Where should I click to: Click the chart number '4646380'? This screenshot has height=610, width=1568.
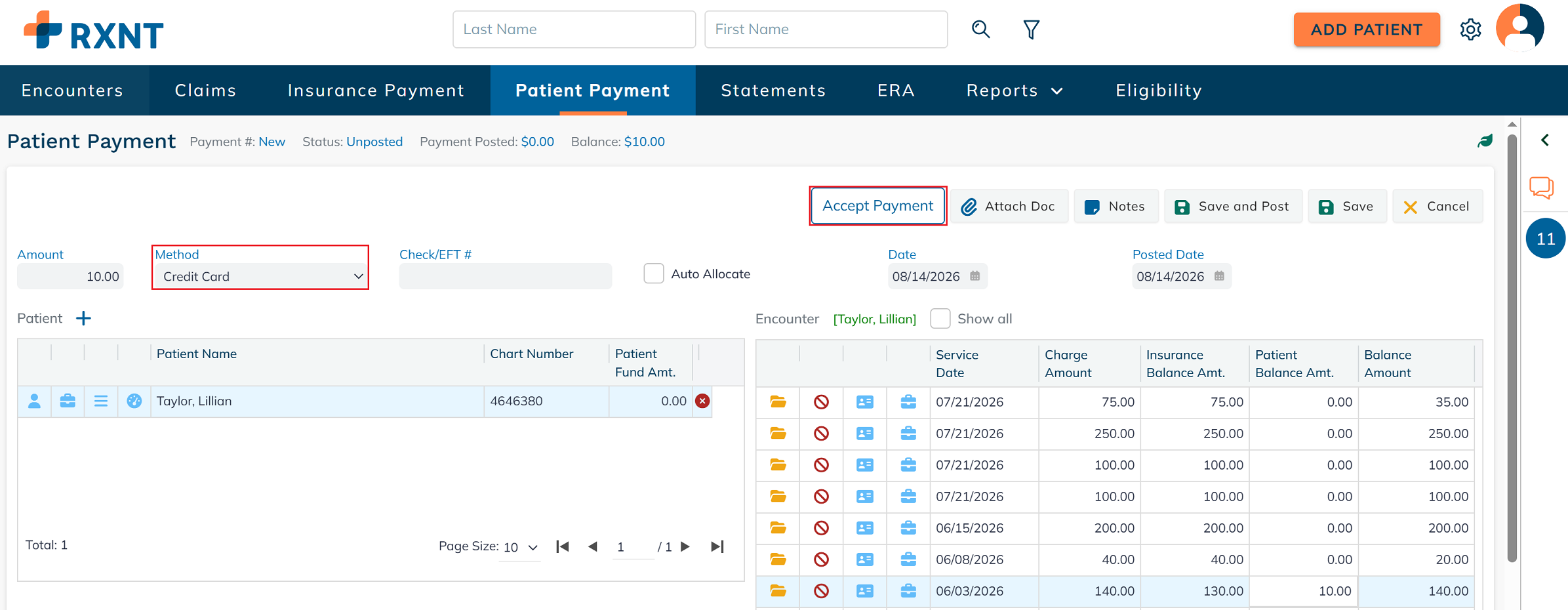[x=516, y=401]
